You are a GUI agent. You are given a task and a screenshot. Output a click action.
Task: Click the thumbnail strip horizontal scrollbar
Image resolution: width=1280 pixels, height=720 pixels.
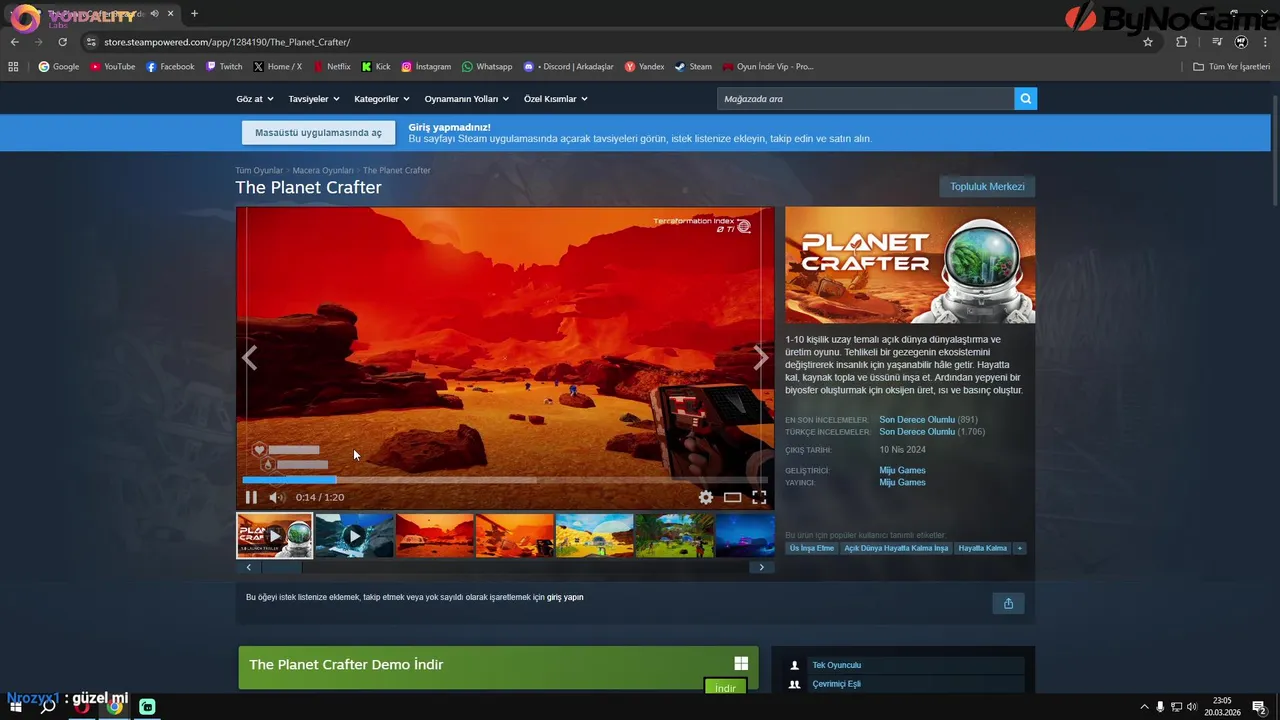click(x=281, y=567)
